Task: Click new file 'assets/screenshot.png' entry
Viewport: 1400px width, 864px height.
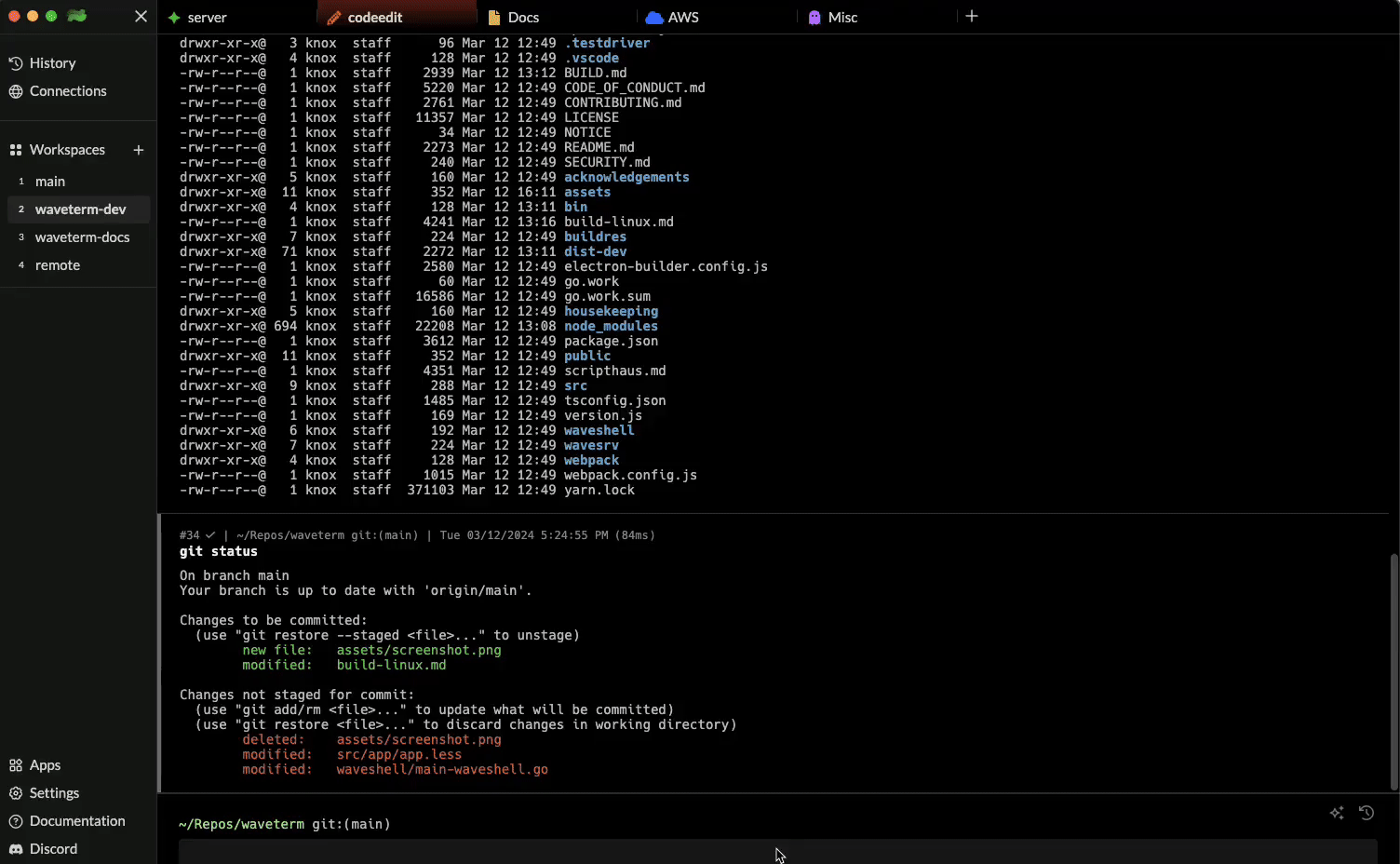Action: [x=419, y=650]
